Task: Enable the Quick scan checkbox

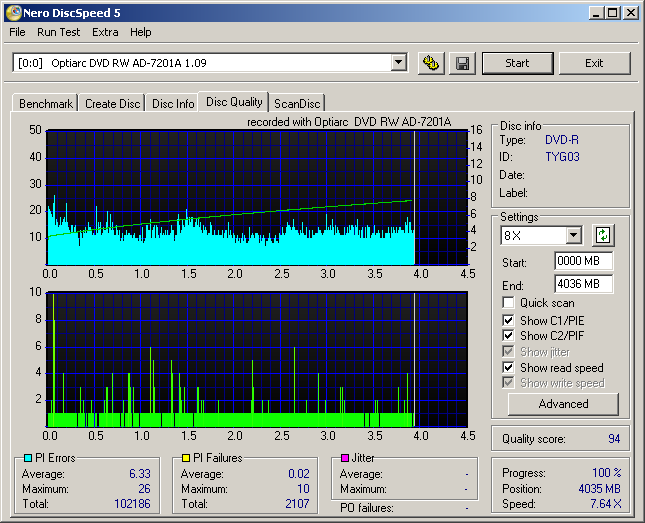Action: 509,303
